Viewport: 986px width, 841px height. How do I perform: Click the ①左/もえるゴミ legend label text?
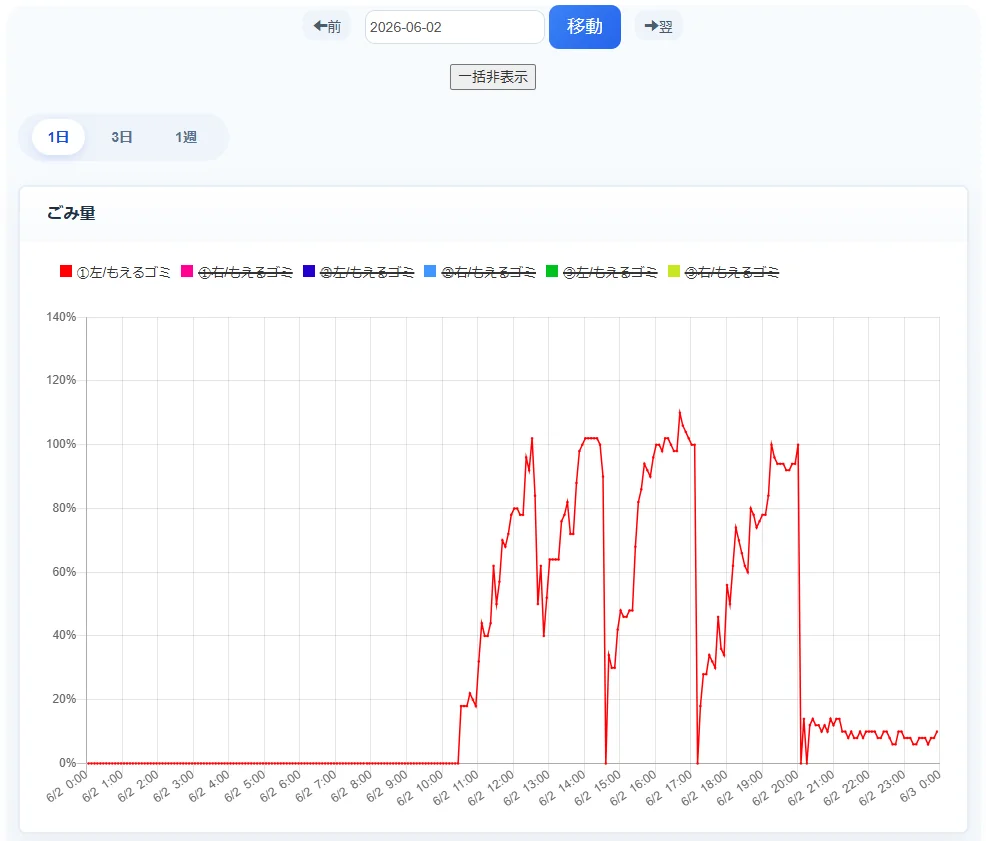click(x=123, y=272)
